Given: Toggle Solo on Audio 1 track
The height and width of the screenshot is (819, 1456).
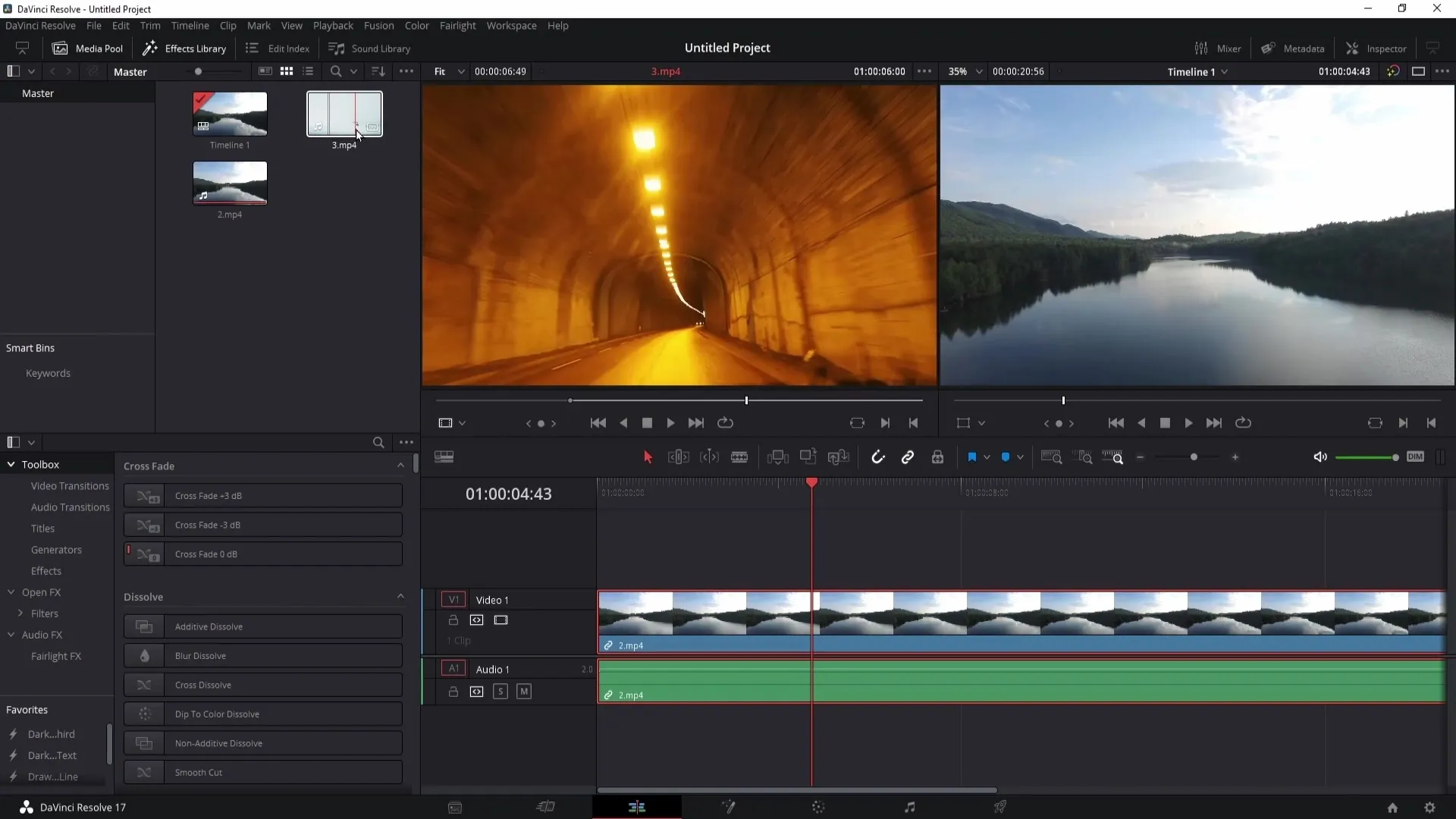Looking at the screenshot, I should (x=501, y=691).
